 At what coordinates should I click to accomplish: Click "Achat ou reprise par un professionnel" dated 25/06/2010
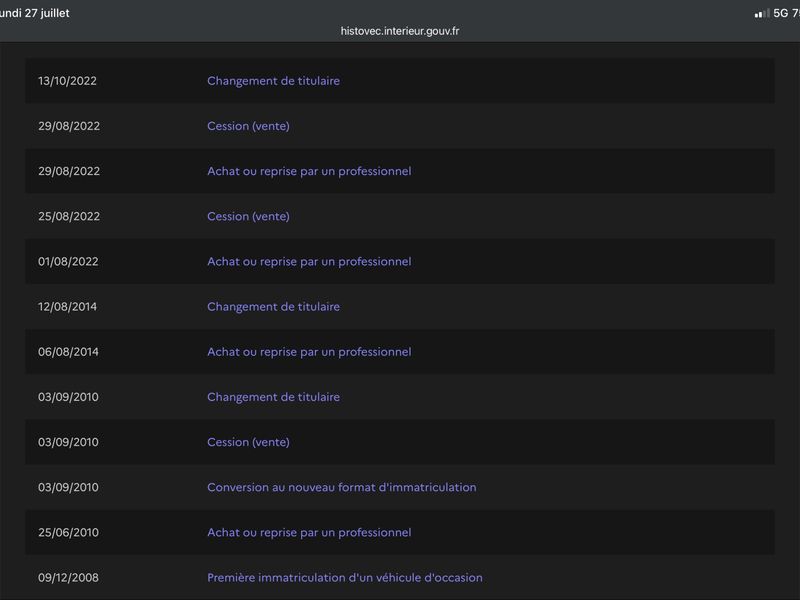coord(309,533)
